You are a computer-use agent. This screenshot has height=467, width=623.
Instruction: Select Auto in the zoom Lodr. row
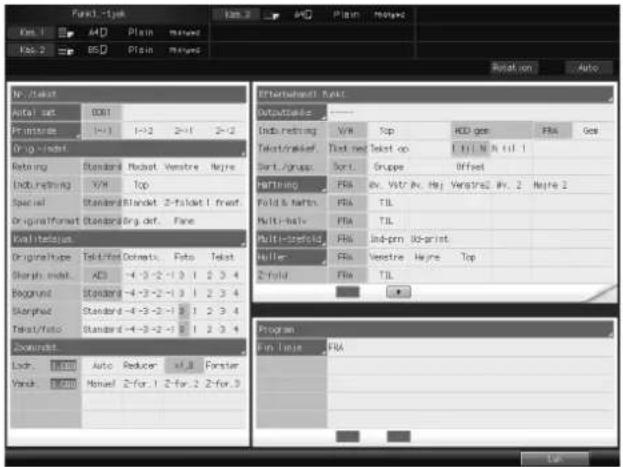tap(102, 366)
